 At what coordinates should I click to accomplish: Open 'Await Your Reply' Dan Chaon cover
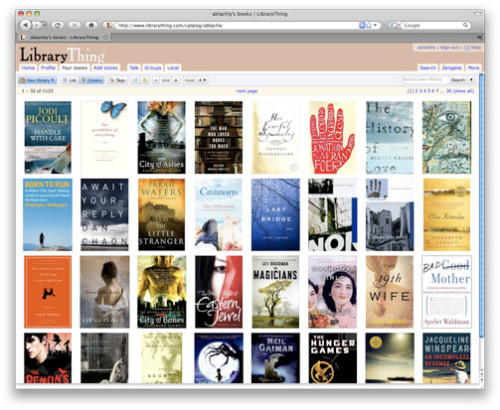(104, 214)
